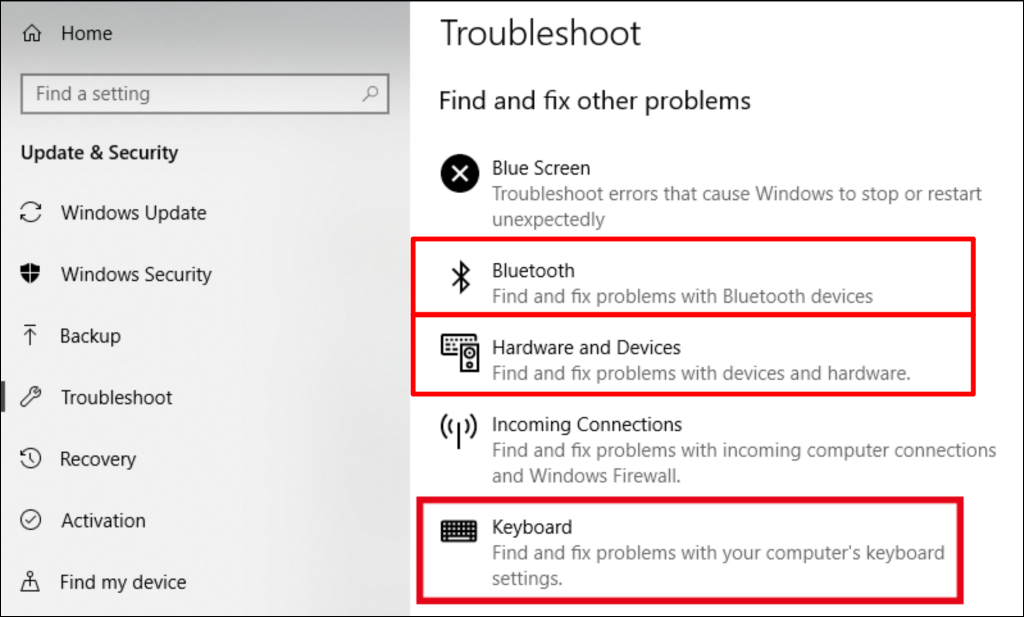Click the Find a setting search box
Screen dimensions: 1024x617
[205, 93]
